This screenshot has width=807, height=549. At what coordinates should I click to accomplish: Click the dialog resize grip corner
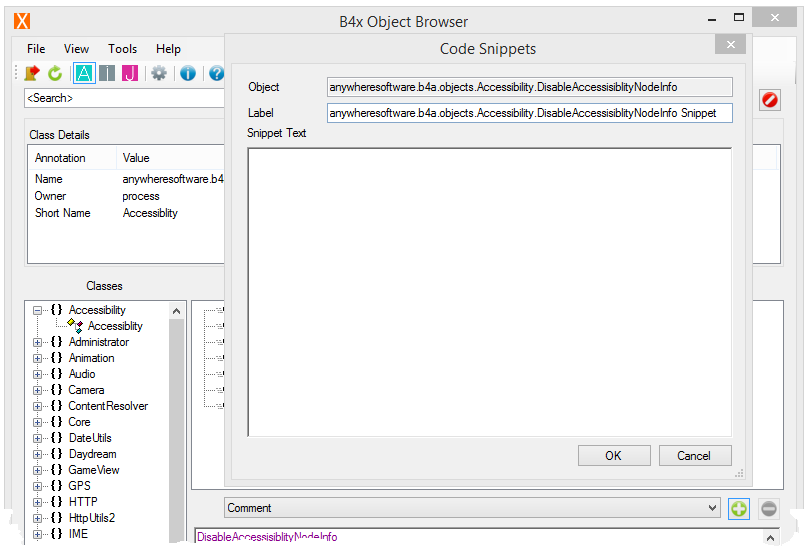[x=739, y=473]
